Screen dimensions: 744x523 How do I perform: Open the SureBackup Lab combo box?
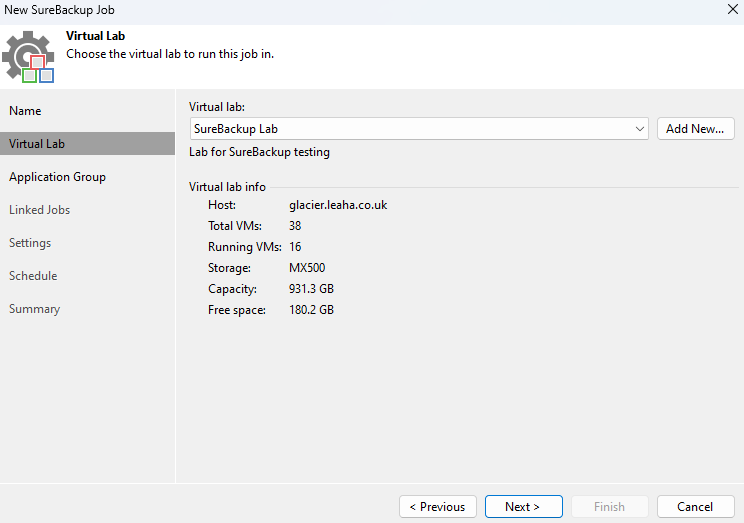coord(419,129)
